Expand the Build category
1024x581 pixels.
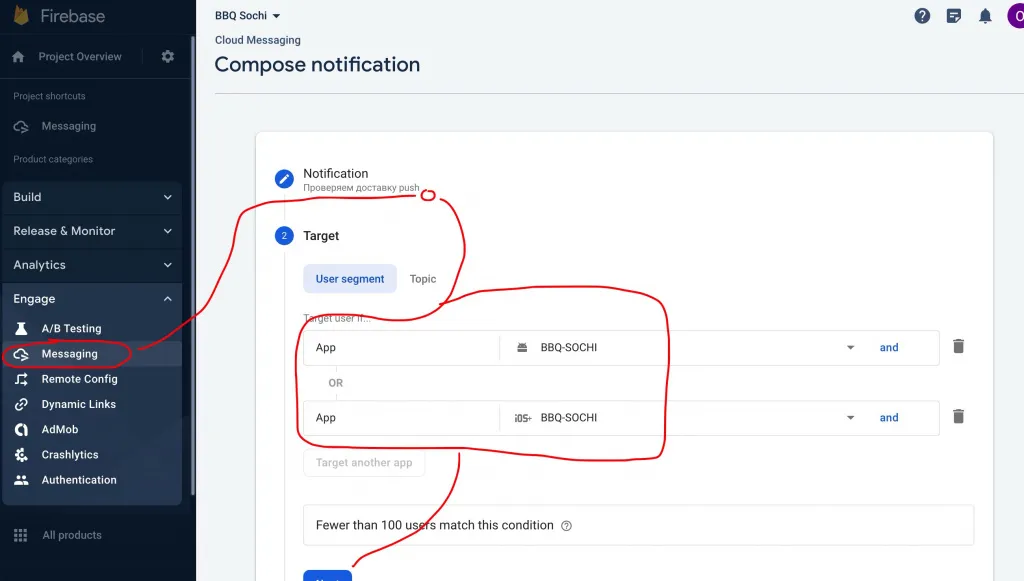coord(91,197)
